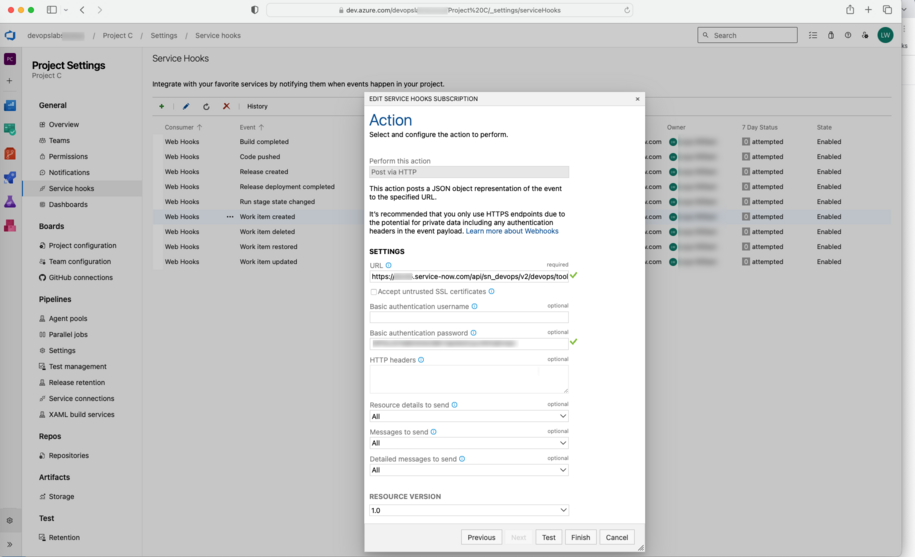Select Dashboards in settings menu
The width and height of the screenshot is (915, 557).
pyautogui.click(x=68, y=205)
